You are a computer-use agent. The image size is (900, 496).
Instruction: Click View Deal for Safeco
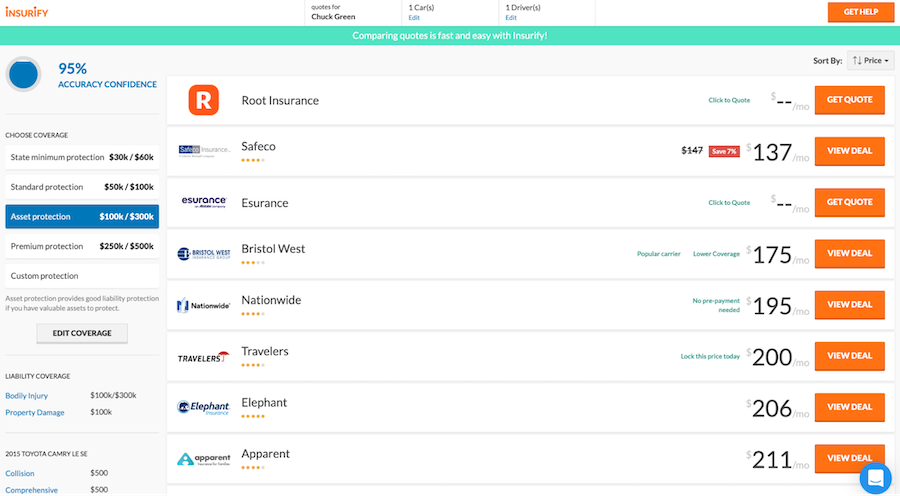(x=849, y=151)
